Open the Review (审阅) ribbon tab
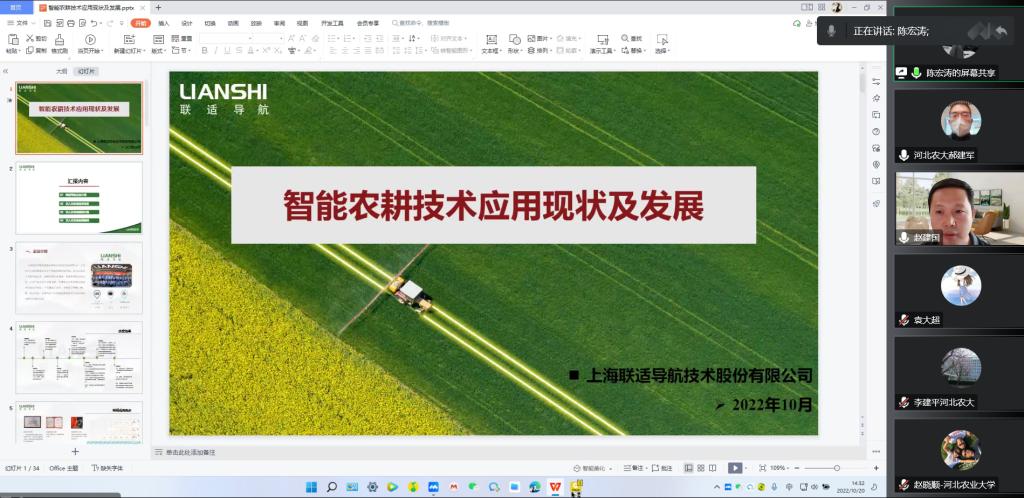The width and height of the screenshot is (1024, 498). click(280, 23)
